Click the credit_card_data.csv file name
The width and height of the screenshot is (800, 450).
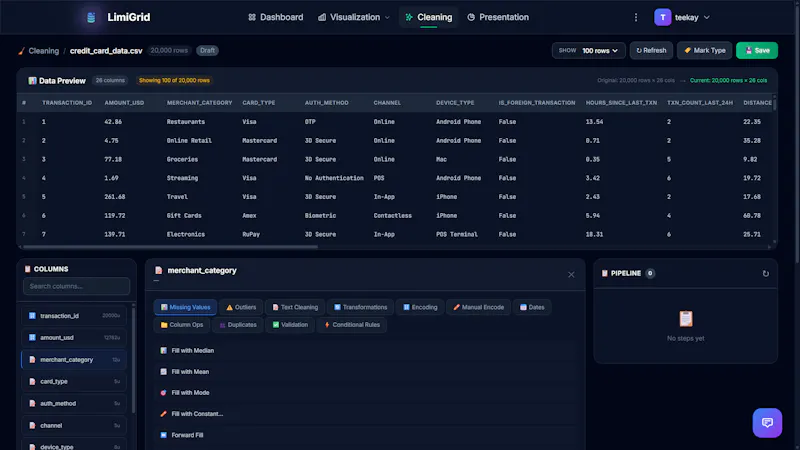coord(106,51)
